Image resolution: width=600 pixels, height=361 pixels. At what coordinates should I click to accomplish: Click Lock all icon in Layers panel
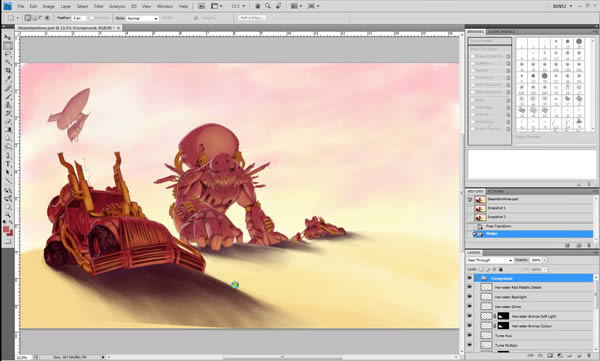coord(501,270)
